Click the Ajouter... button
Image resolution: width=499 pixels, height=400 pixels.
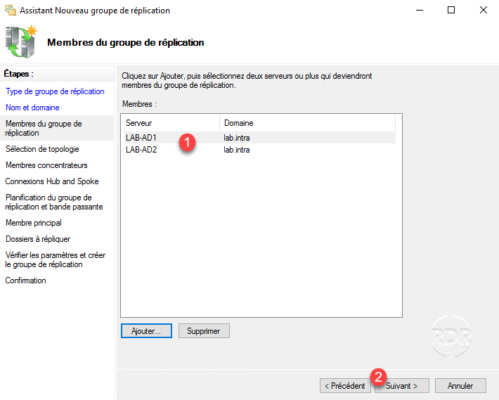tap(146, 331)
